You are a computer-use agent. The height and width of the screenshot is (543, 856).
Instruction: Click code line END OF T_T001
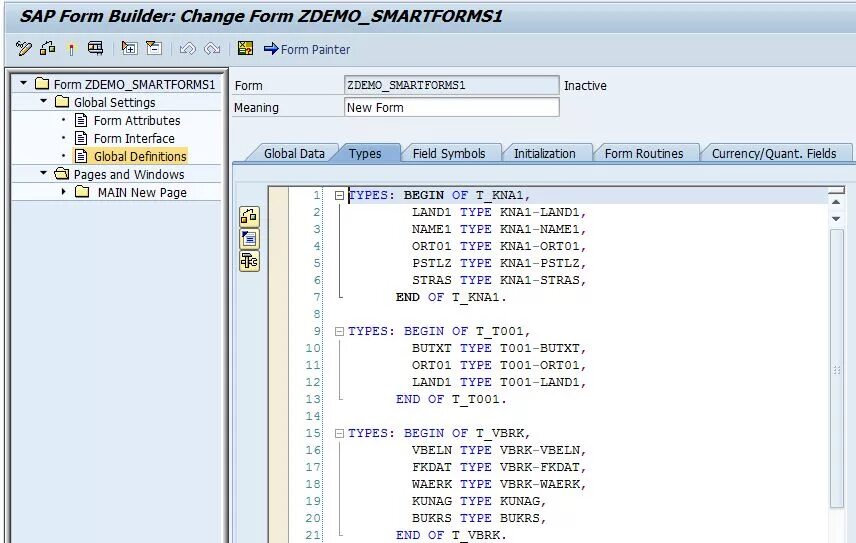pos(451,399)
